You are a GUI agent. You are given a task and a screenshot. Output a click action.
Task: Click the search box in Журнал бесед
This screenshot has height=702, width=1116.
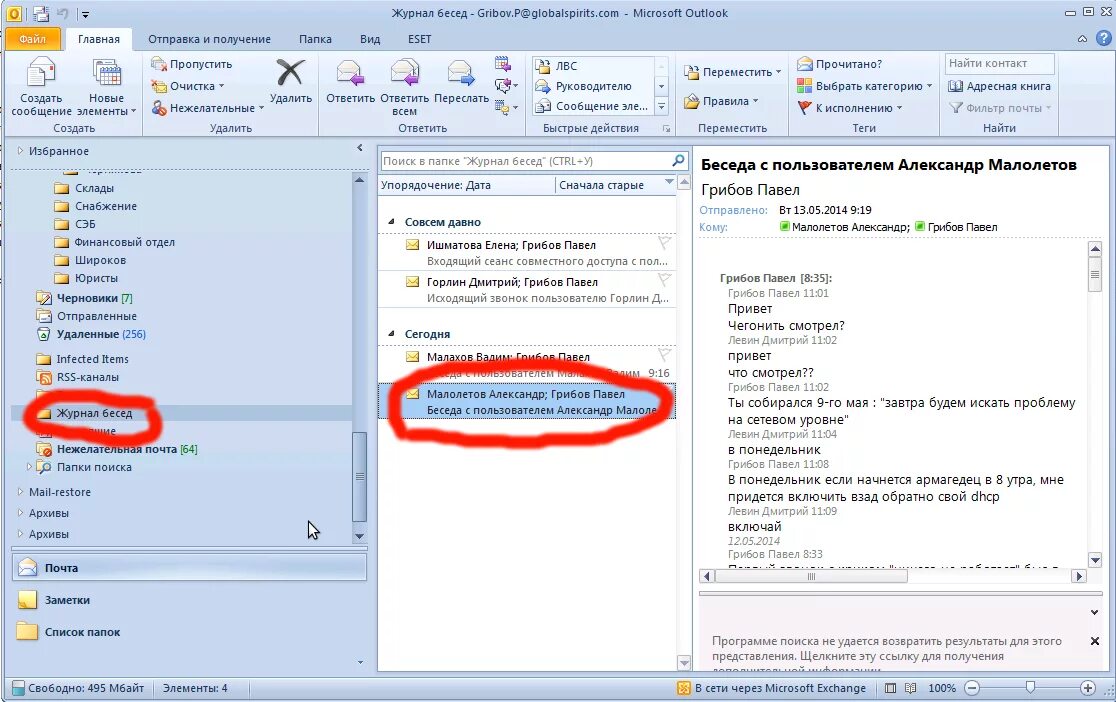525,161
